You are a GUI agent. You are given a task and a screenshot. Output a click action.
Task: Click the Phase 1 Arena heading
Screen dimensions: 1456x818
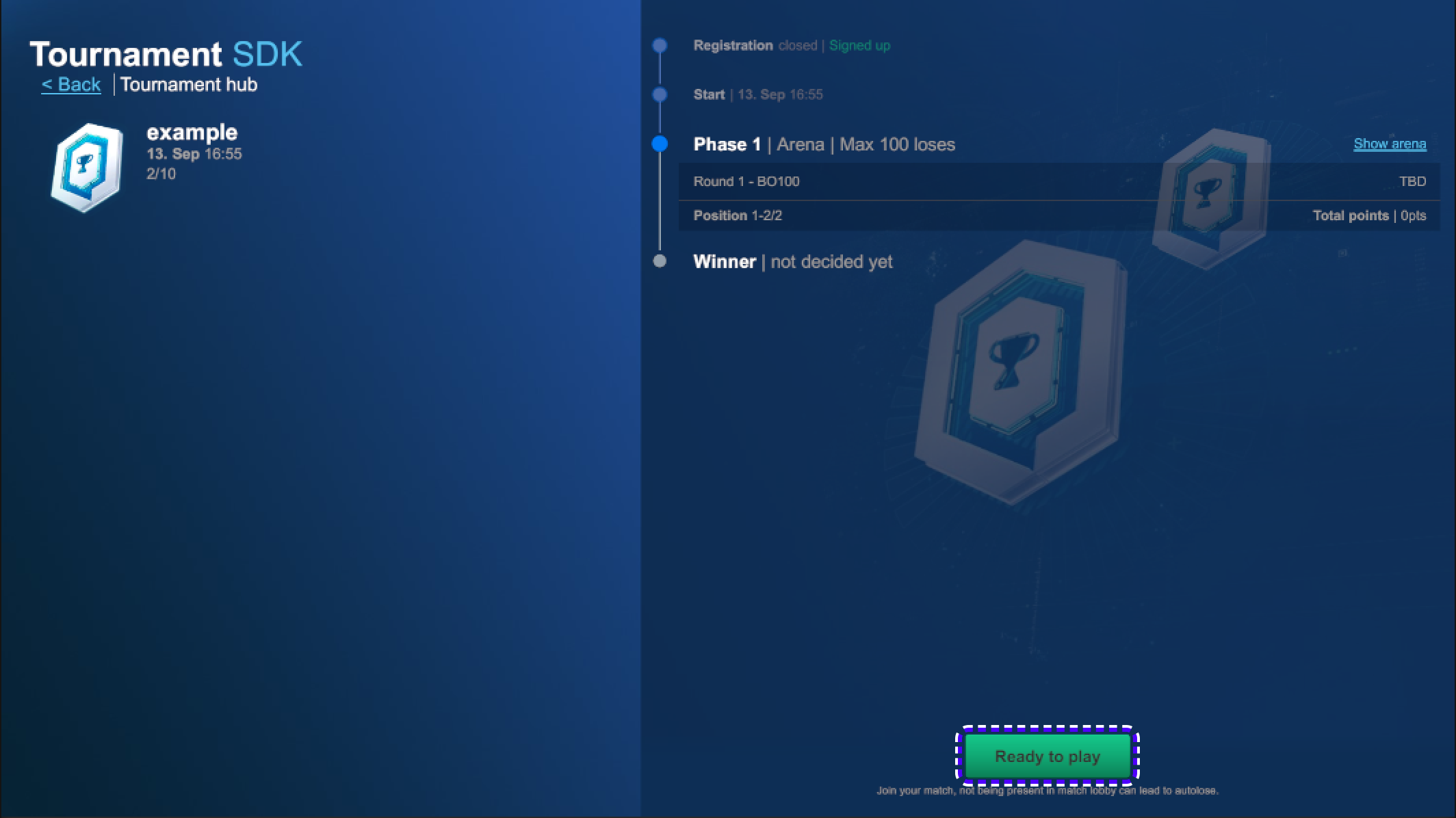coord(824,144)
